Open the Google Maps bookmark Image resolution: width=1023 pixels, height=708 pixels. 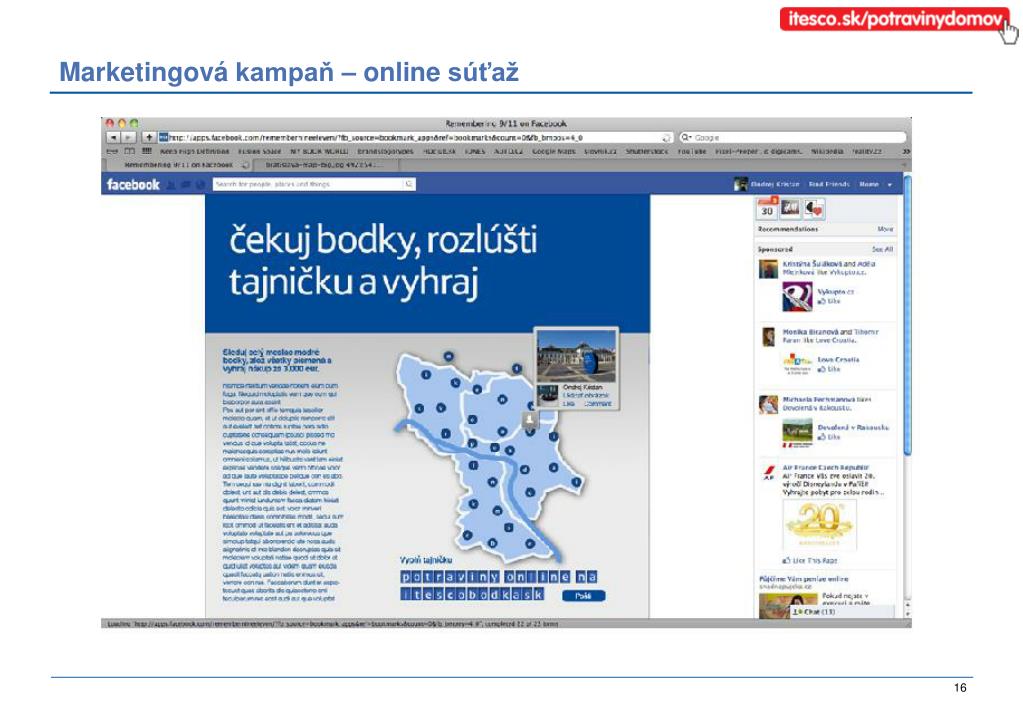pos(554,151)
